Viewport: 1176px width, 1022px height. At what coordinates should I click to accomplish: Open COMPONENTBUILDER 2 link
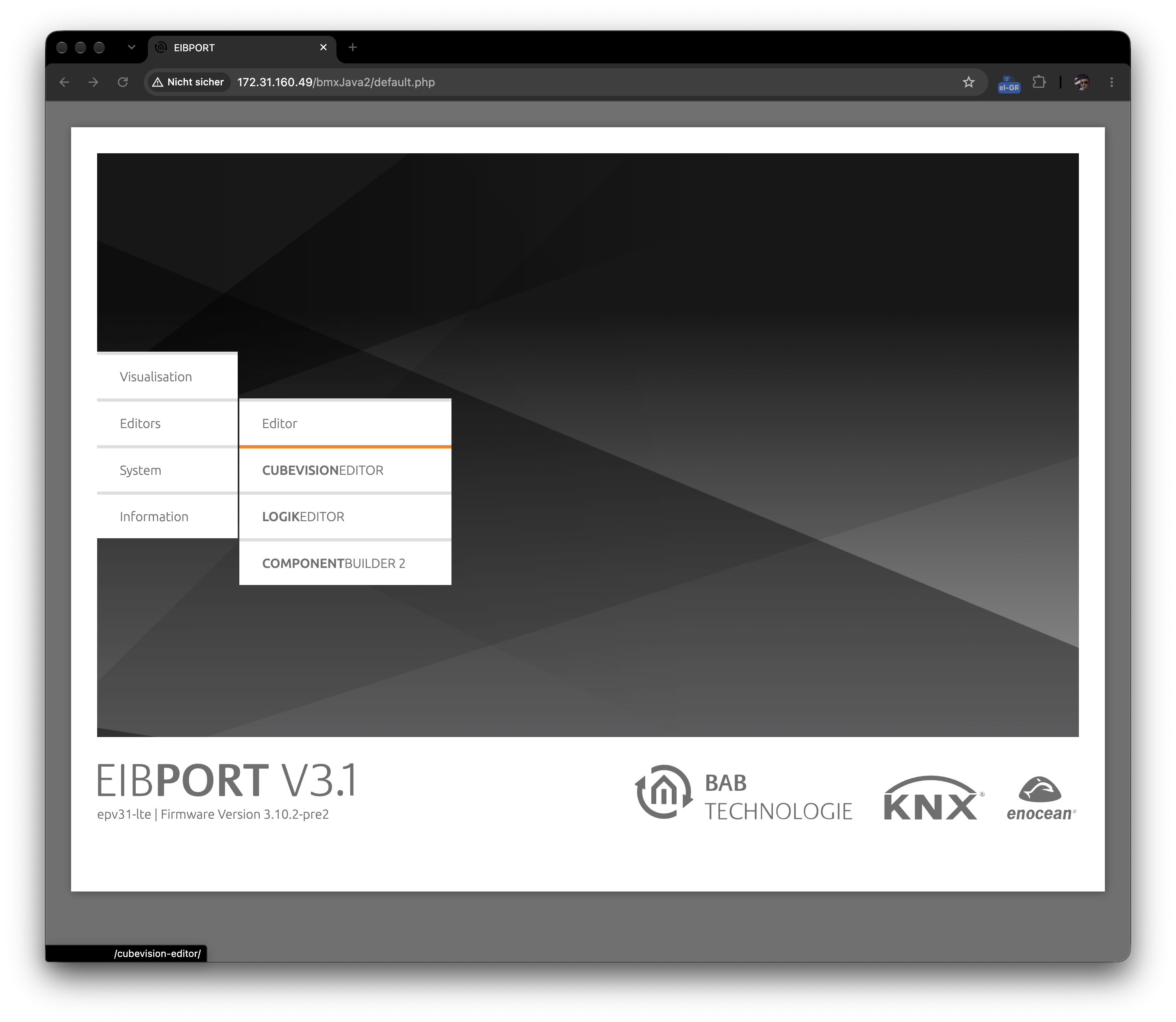pos(345,563)
